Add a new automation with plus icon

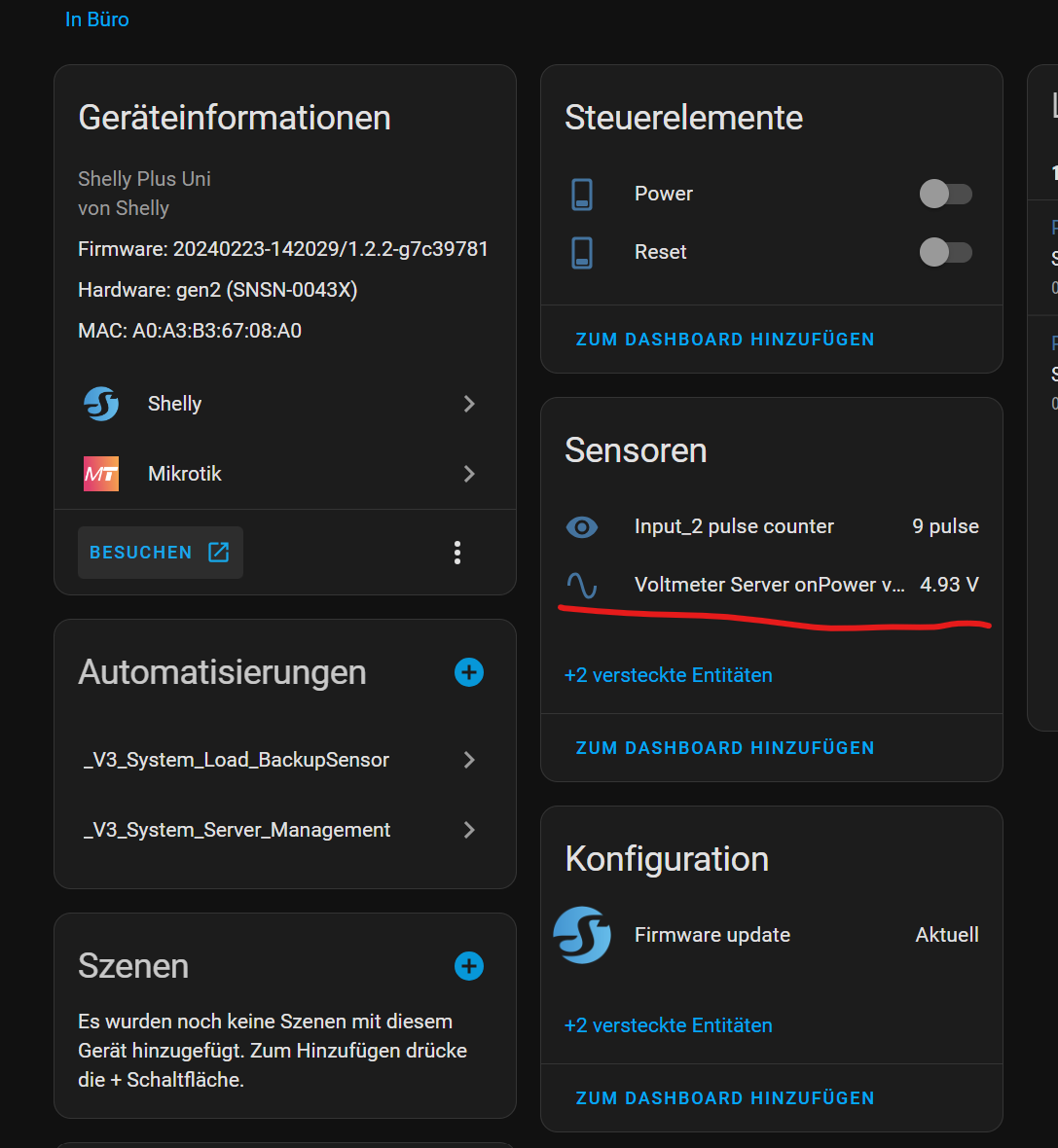469,672
